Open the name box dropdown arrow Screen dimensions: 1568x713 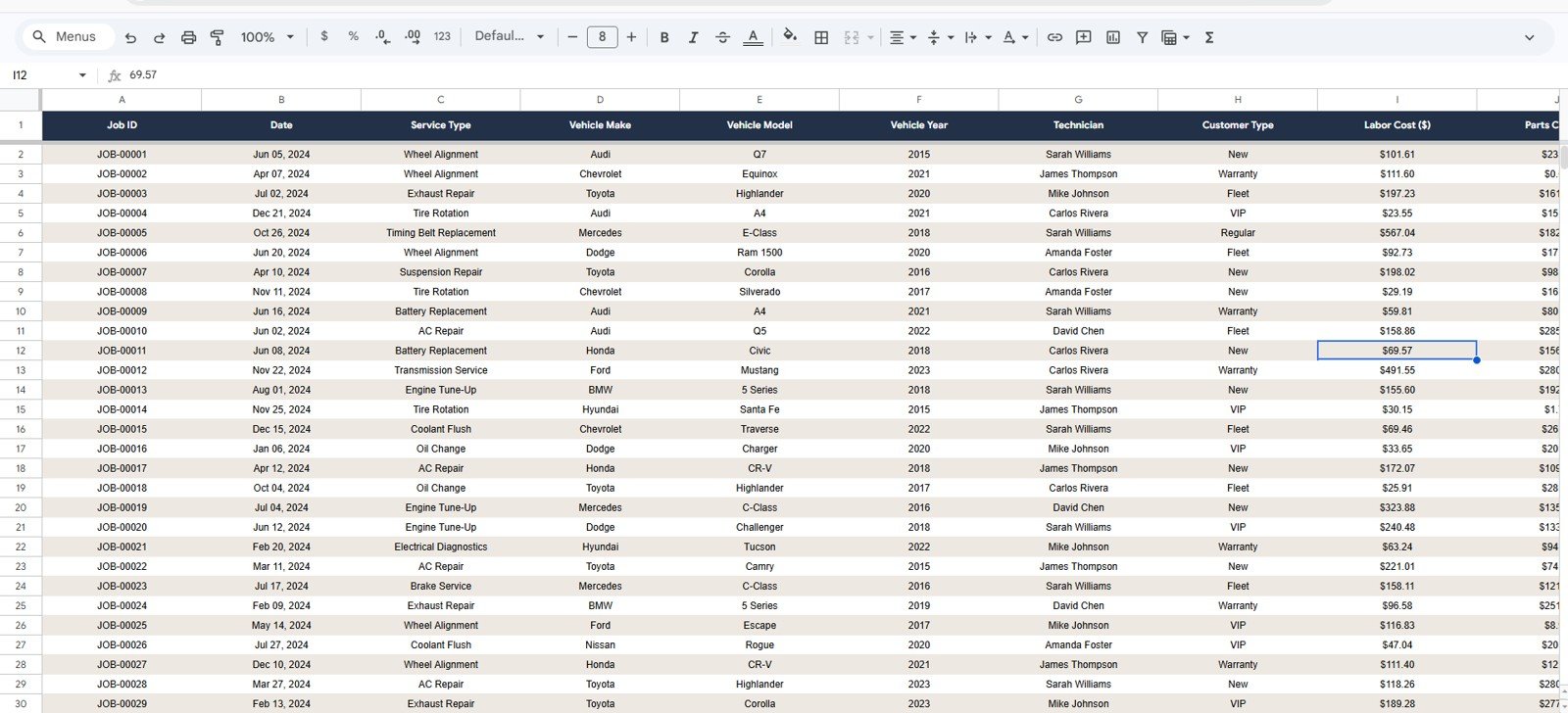click(82, 75)
